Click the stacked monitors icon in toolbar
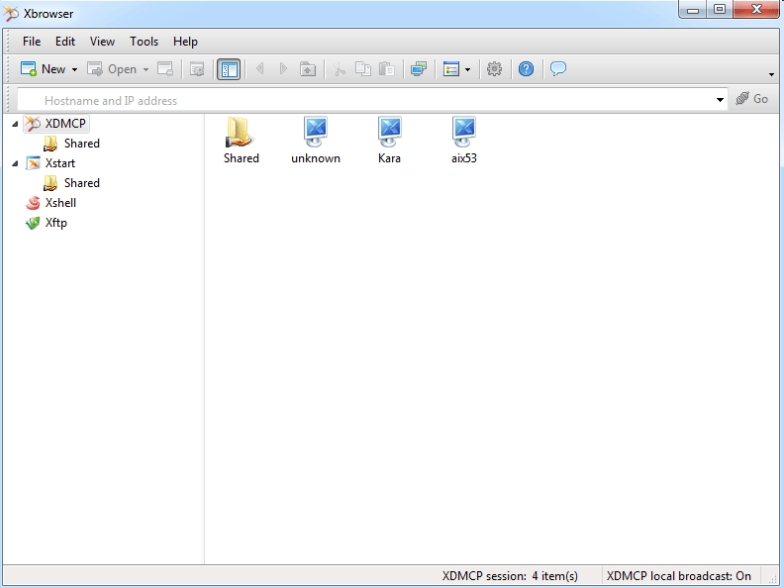 coord(418,69)
